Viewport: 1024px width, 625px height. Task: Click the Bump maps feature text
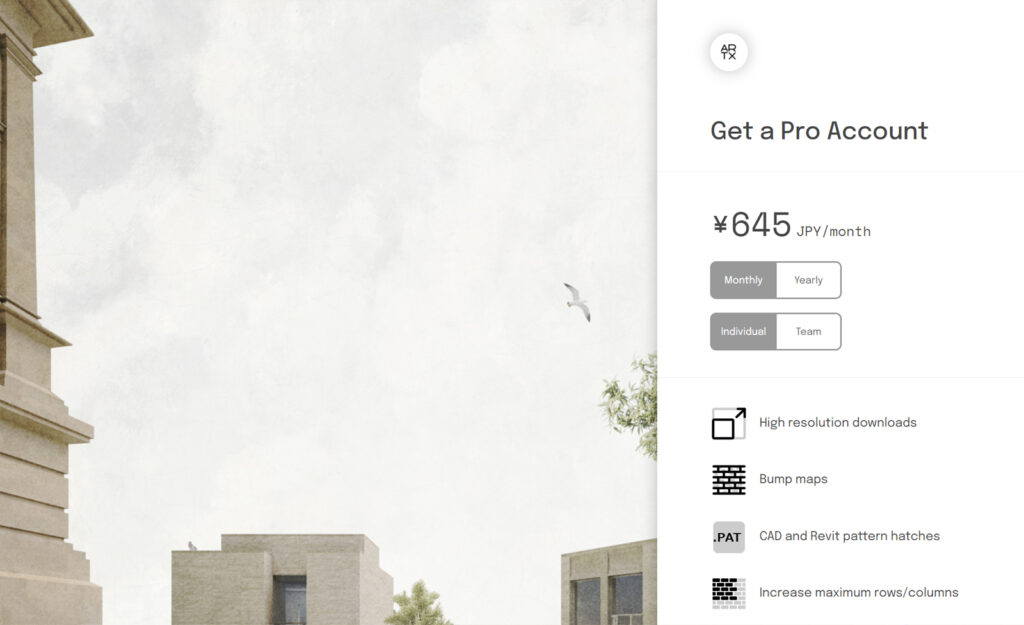pyautogui.click(x=793, y=479)
